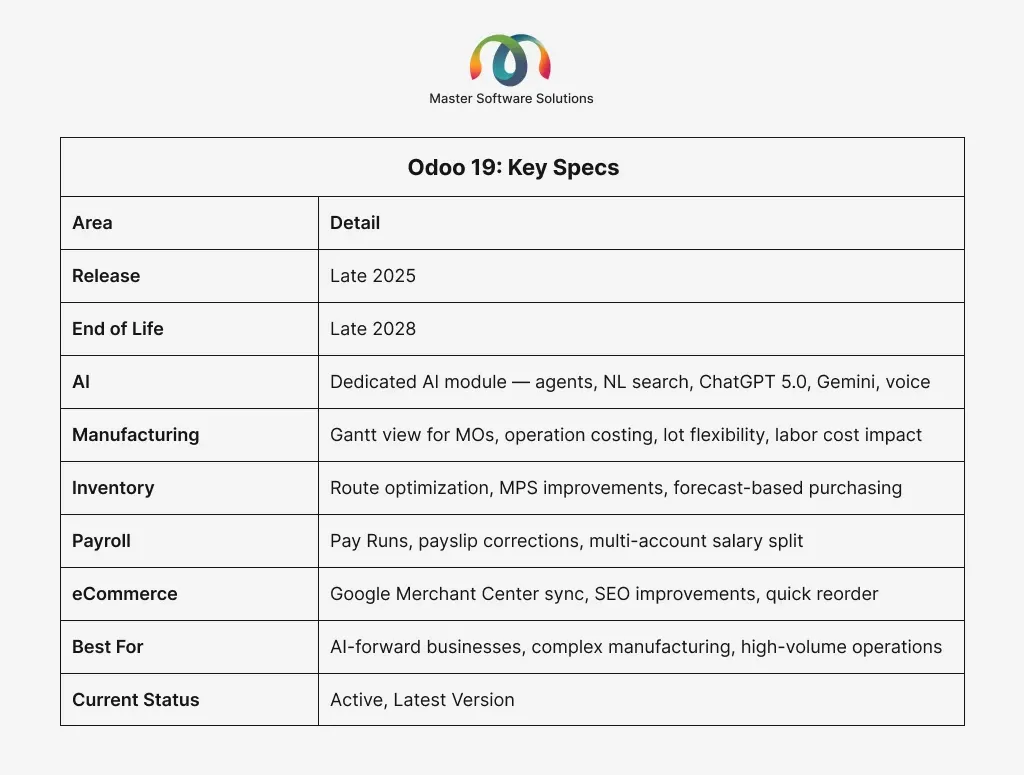The width and height of the screenshot is (1024, 775).
Task: Click the Detail column header
Action: coord(355,223)
